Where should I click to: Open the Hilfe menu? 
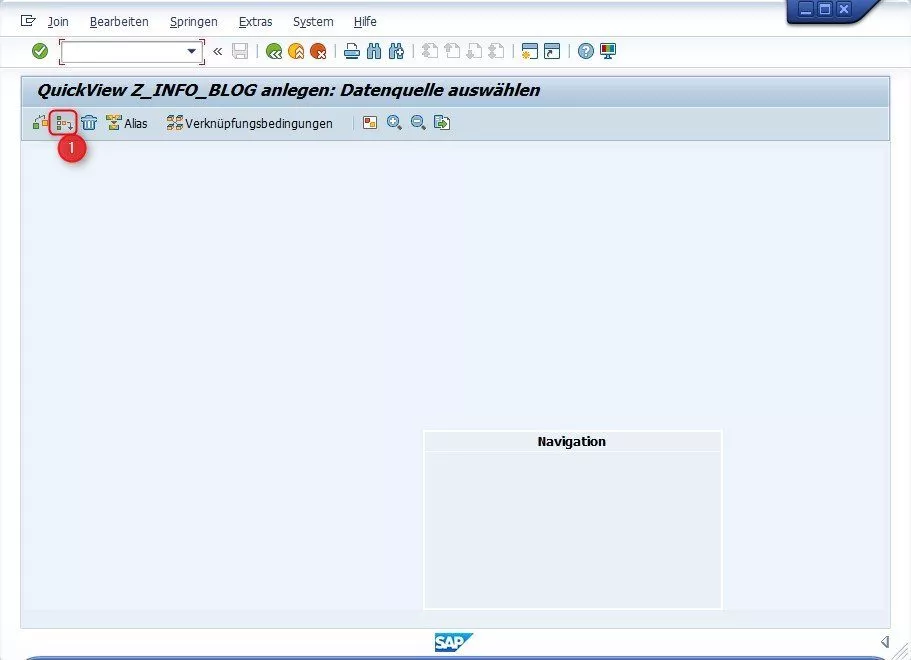[365, 21]
